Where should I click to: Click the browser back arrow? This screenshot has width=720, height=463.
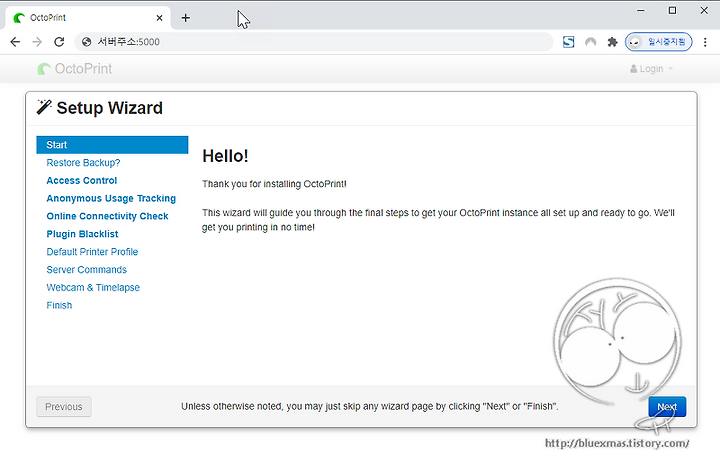click(15, 42)
